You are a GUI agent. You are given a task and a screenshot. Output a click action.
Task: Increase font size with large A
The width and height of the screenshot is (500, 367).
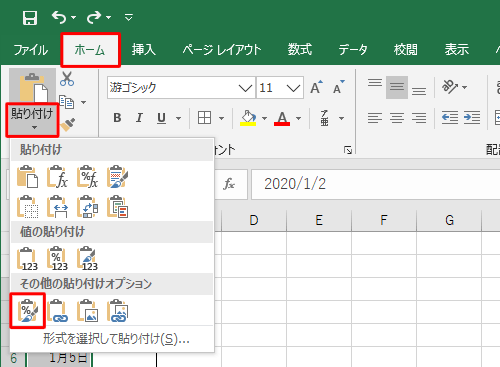pos(316,87)
